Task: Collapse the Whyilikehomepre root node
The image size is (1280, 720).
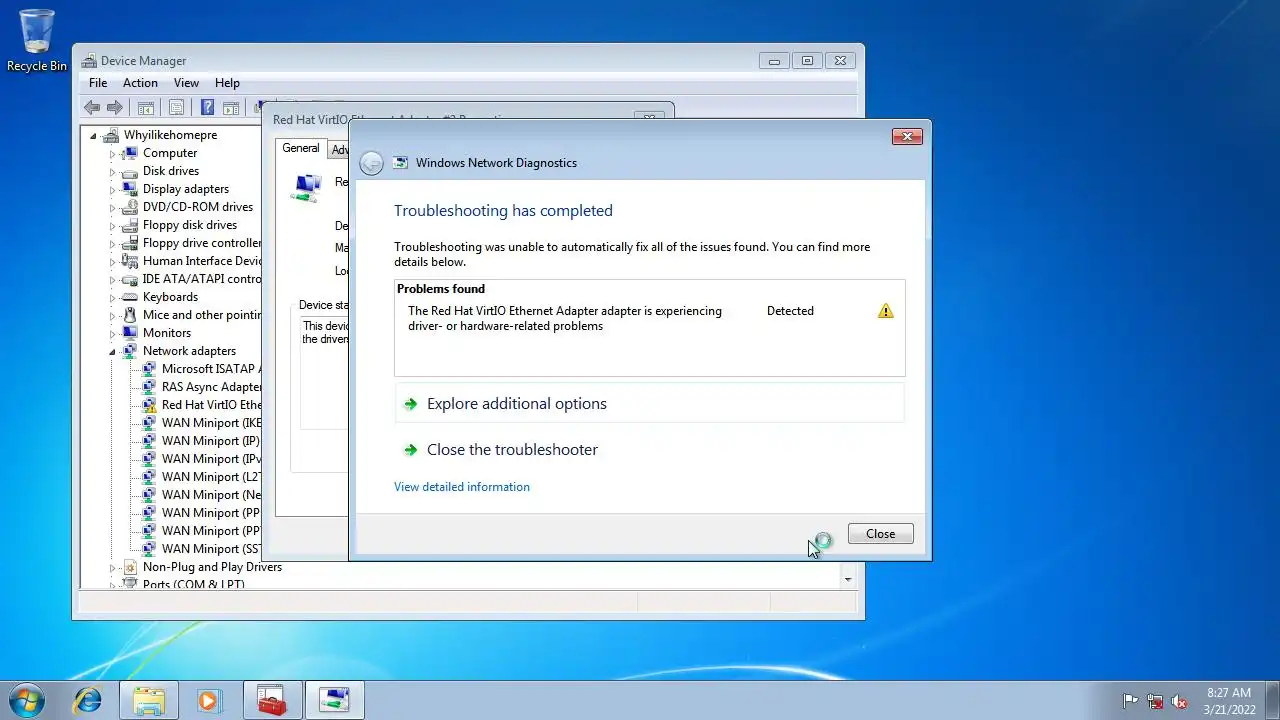Action: coord(93,135)
